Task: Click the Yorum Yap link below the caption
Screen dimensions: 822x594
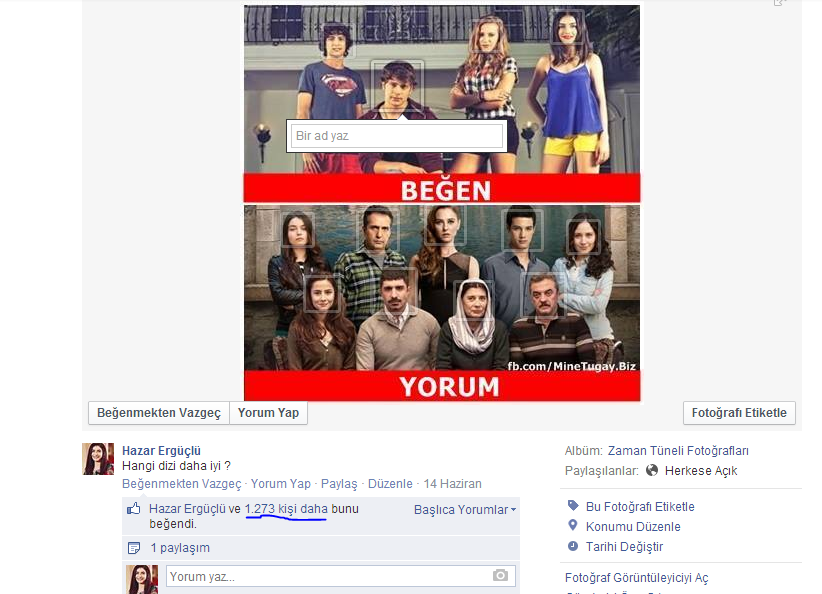Action: click(280, 484)
